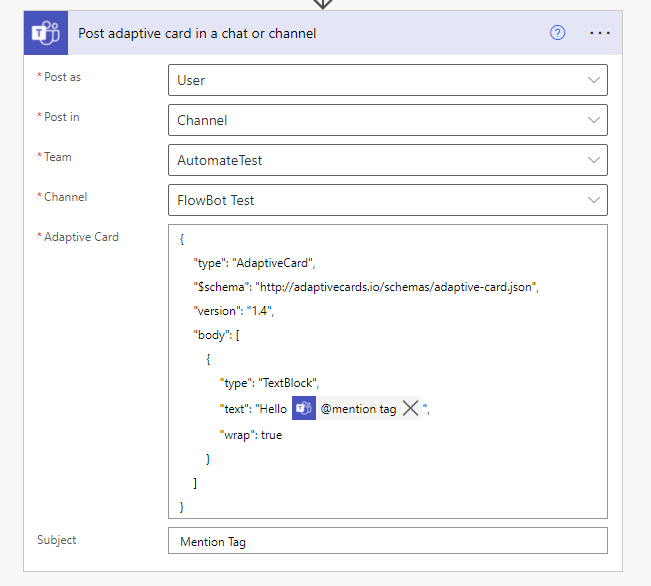
Task: Click the Teams icon inside the mention token
Action: click(x=304, y=409)
